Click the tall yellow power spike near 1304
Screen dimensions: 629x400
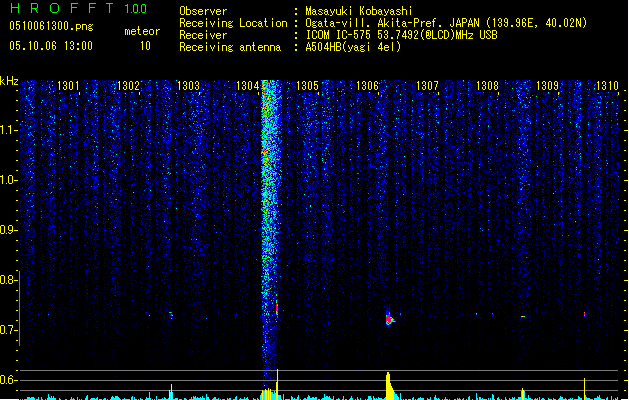click(277, 384)
